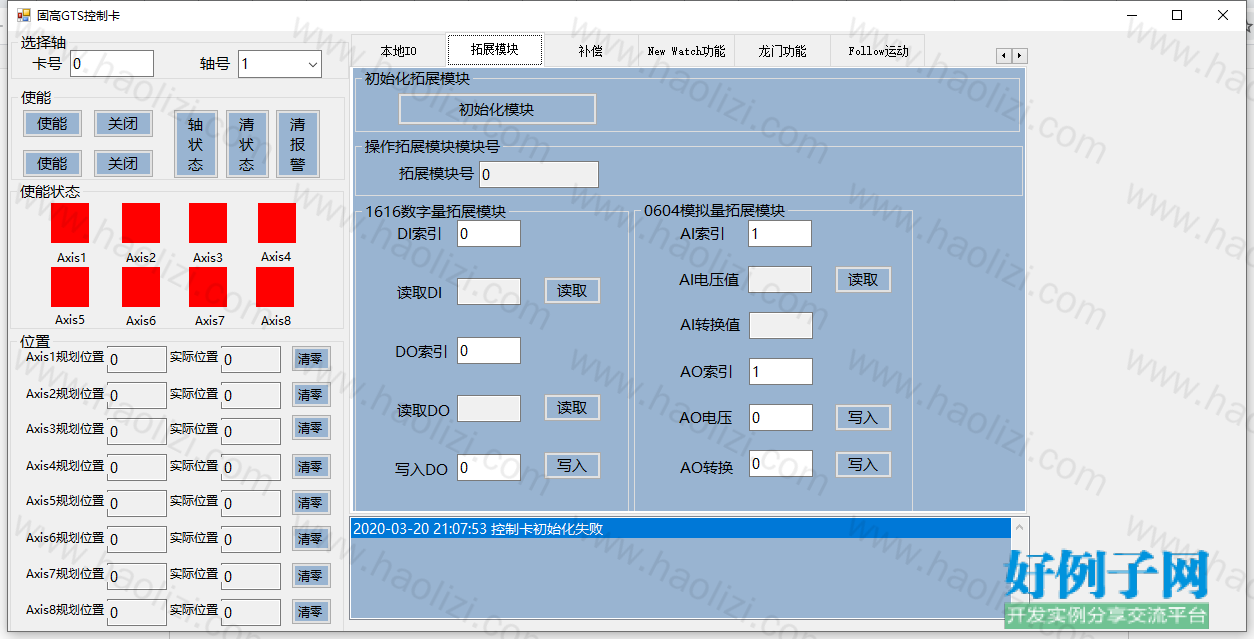The height and width of the screenshot is (639, 1254).
Task: Click the Axis4规划位置 field
Action: pos(136,467)
